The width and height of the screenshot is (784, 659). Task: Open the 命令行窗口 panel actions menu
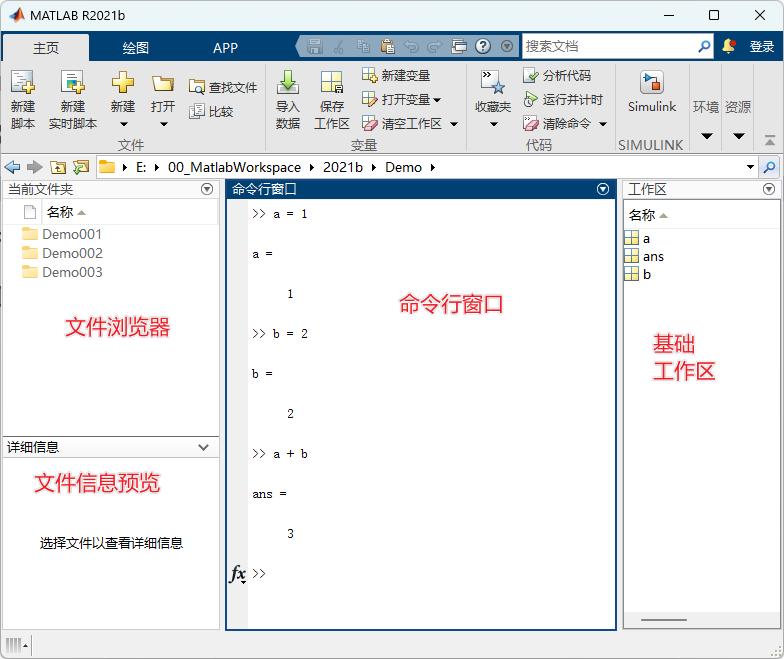[x=603, y=189]
